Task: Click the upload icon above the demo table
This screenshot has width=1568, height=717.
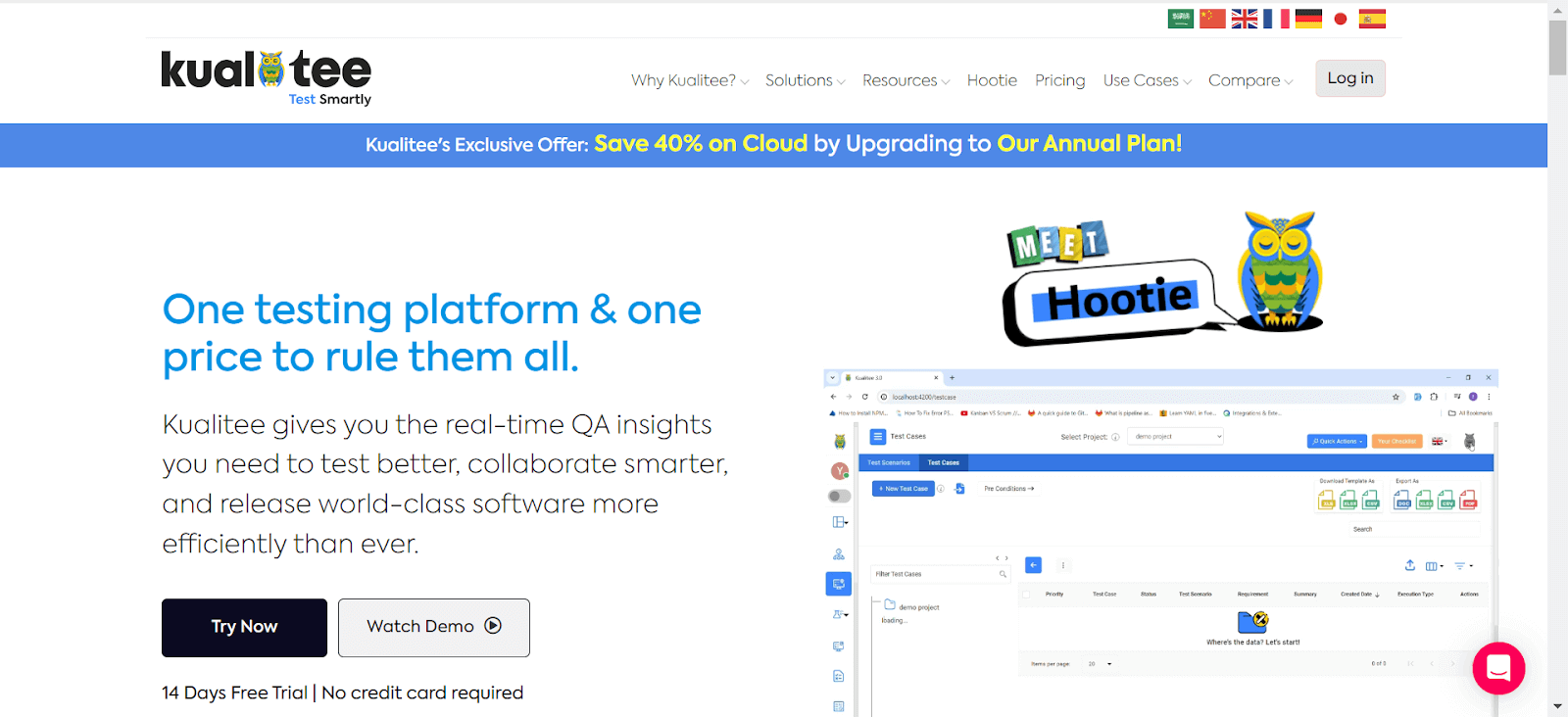Action: tap(1409, 565)
